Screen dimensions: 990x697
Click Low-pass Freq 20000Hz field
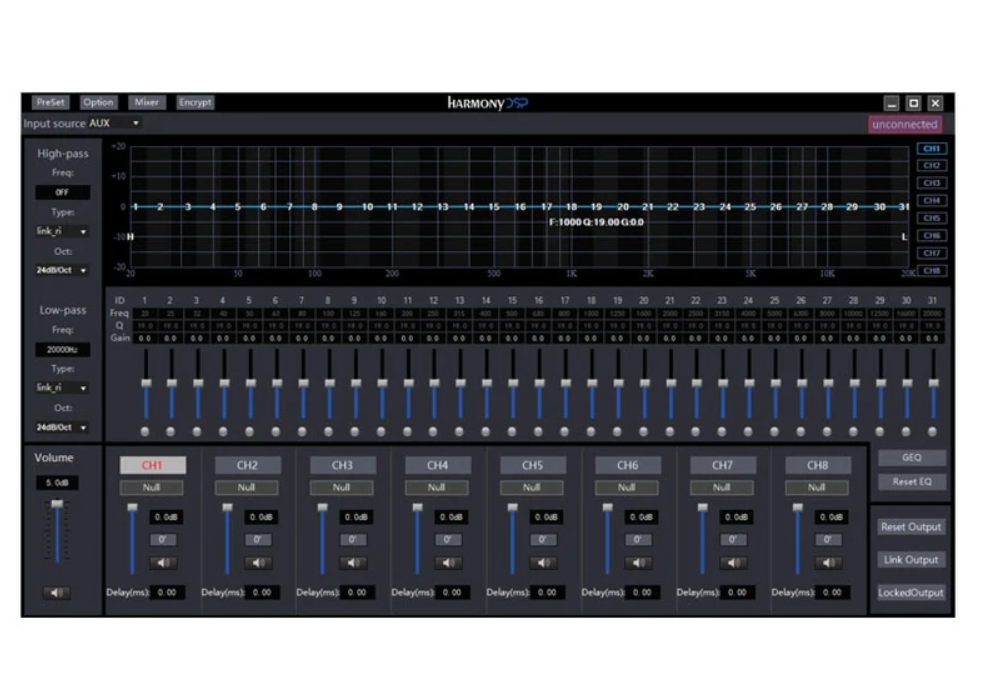(x=62, y=350)
